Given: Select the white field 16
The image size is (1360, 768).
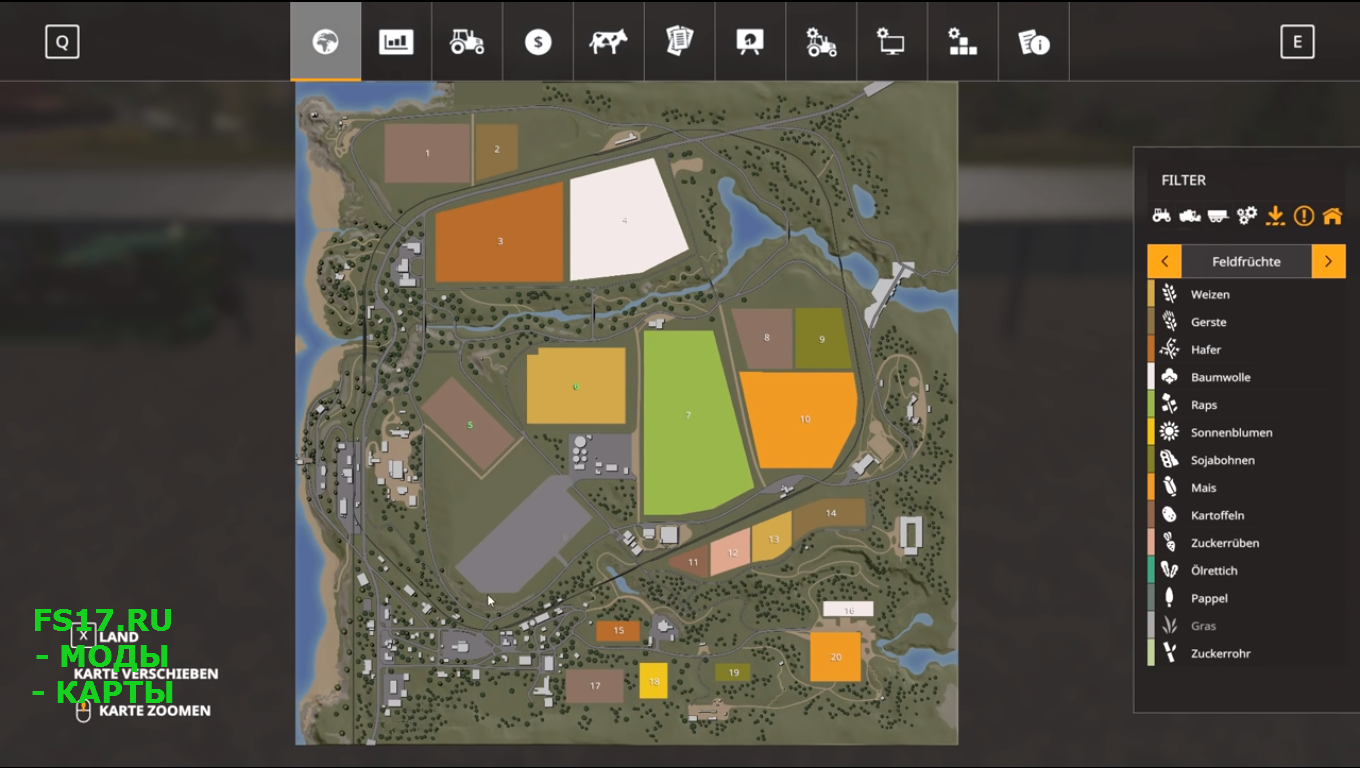Looking at the screenshot, I should [848, 609].
